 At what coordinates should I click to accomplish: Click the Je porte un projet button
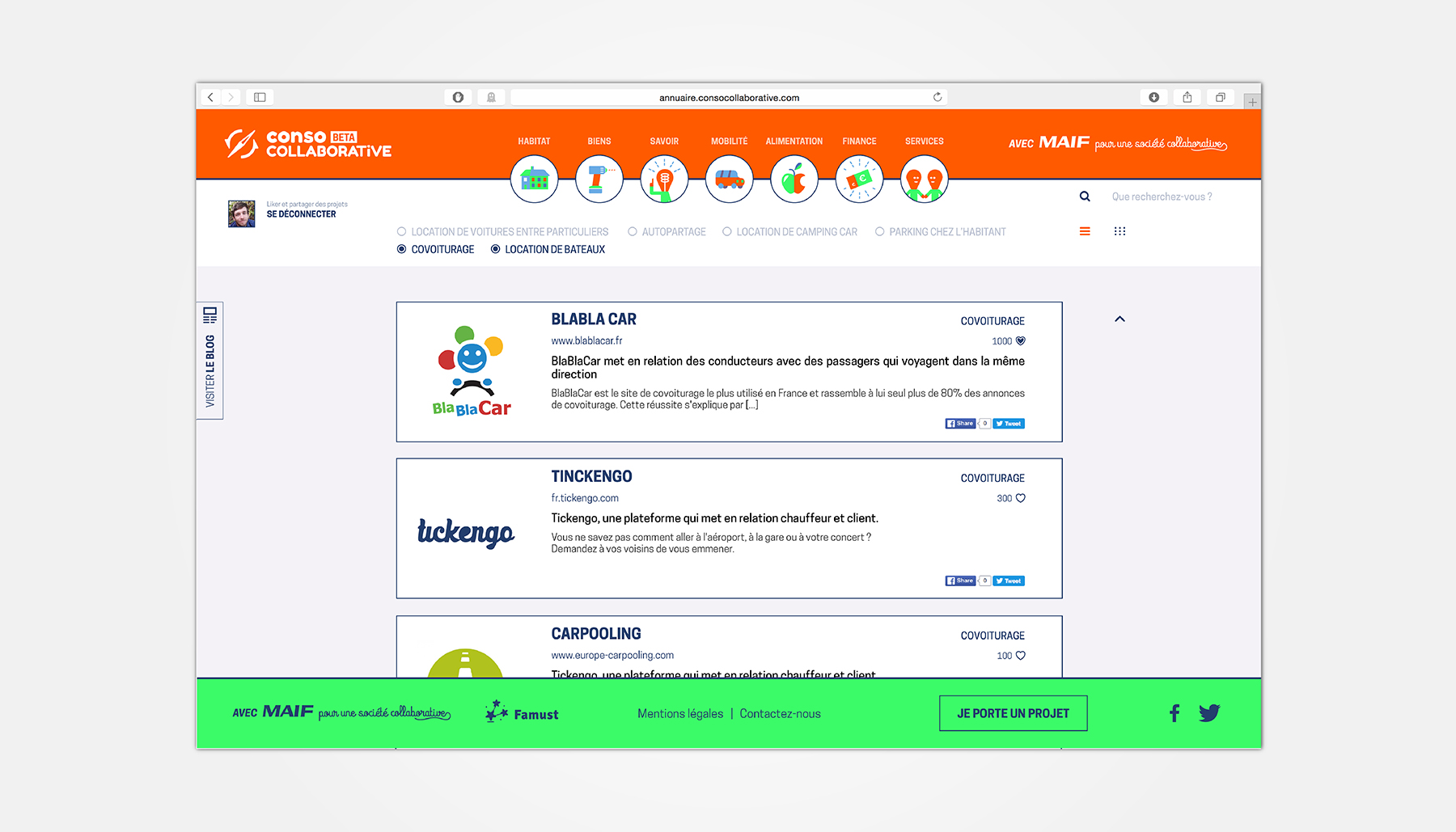[x=1013, y=713]
